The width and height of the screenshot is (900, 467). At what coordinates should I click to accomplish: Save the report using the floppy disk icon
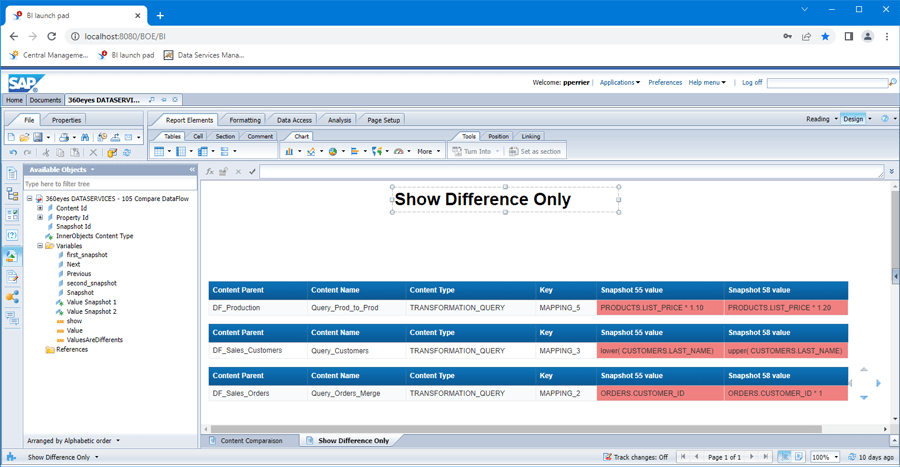[38, 138]
